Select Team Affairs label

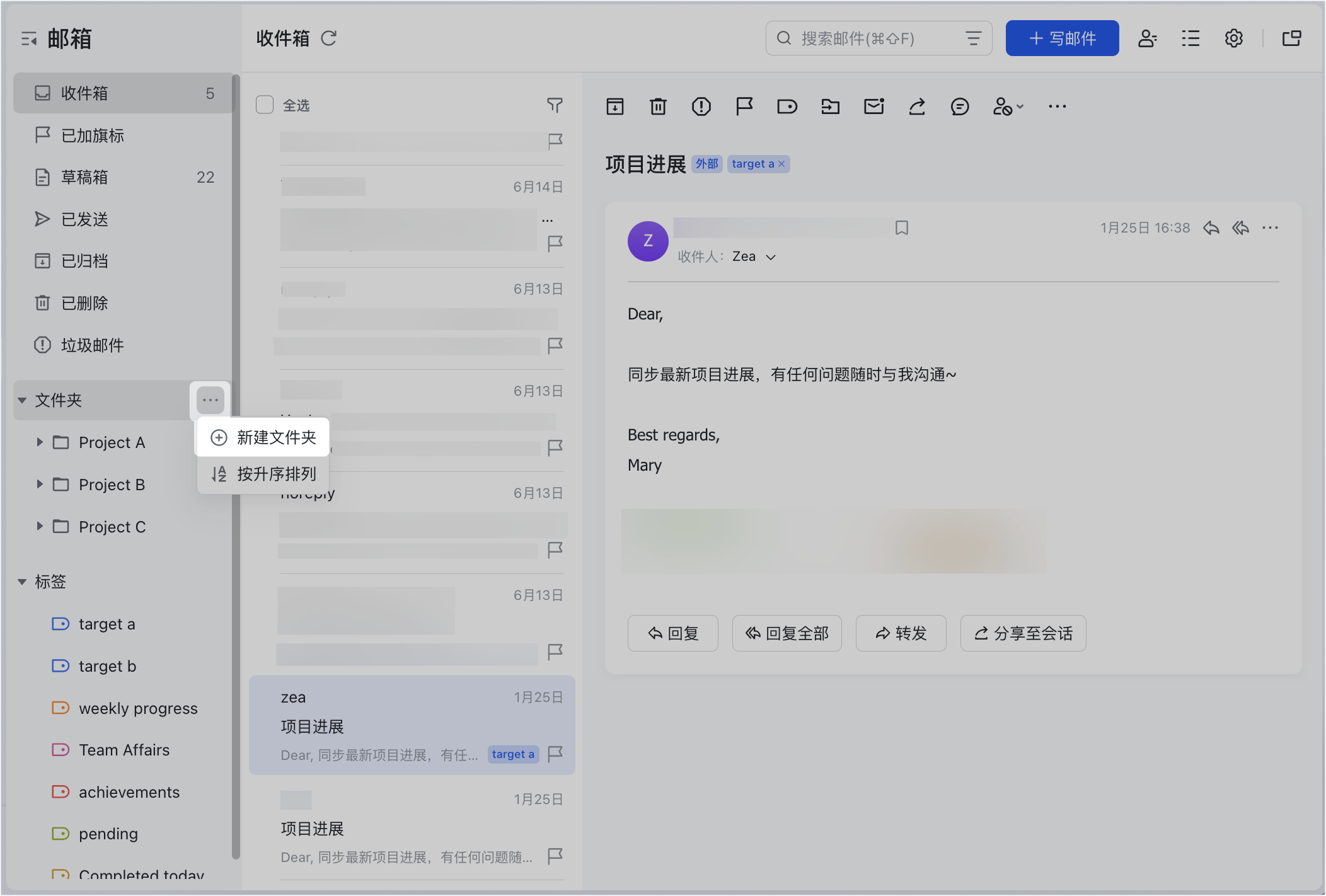pyautogui.click(x=124, y=750)
